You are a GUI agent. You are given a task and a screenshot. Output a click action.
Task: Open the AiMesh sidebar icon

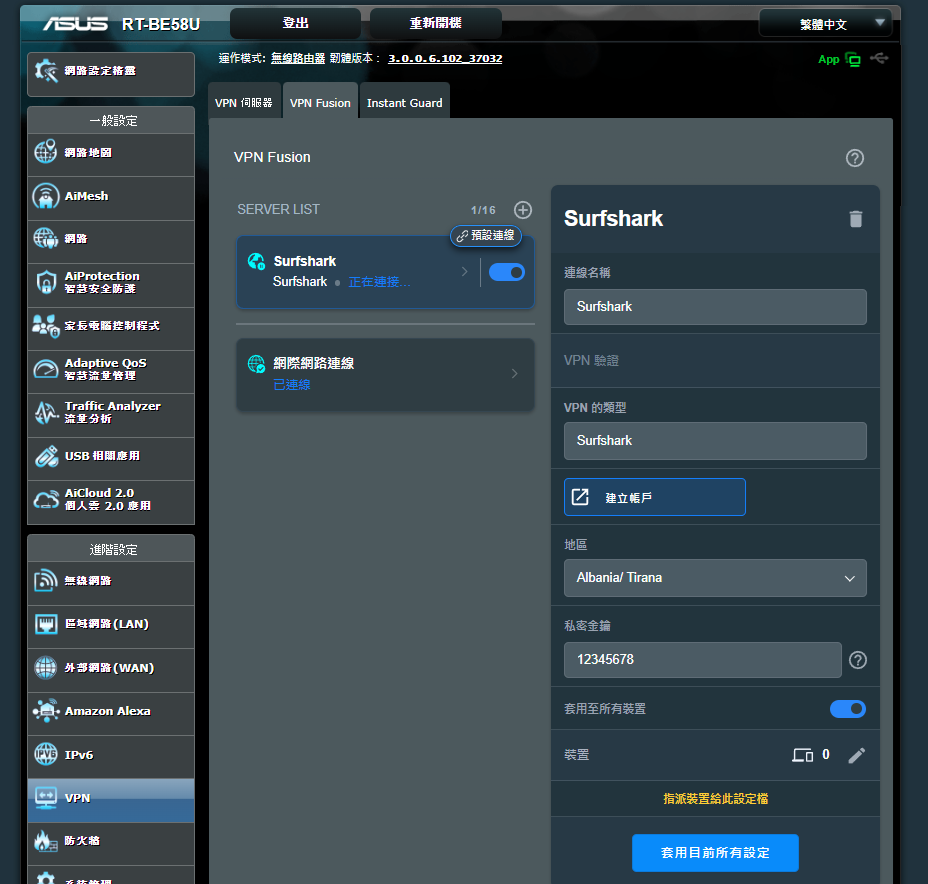click(x=46, y=196)
